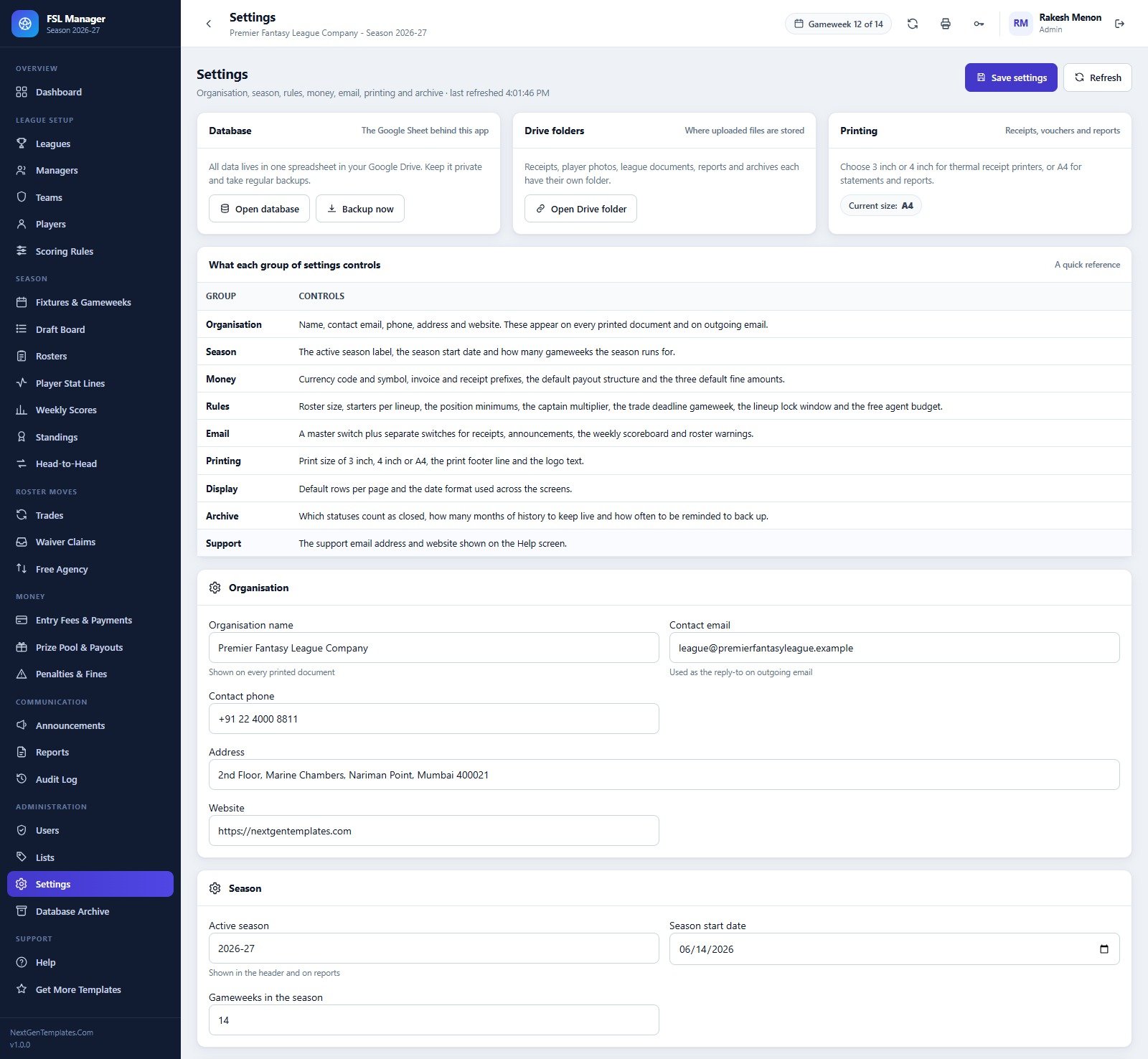The image size is (1148, 1059).
Task: Open Rosters in the sidebar
Action: tap(90, 356)
